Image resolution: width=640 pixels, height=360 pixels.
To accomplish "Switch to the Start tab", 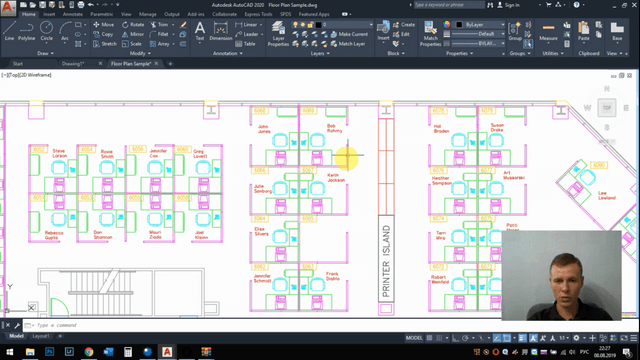I will (x=18, y=64).
